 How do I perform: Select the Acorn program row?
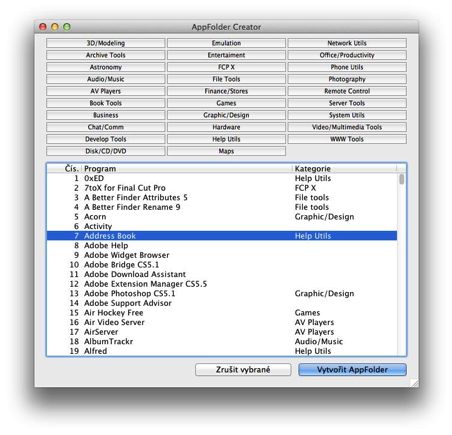222,217
